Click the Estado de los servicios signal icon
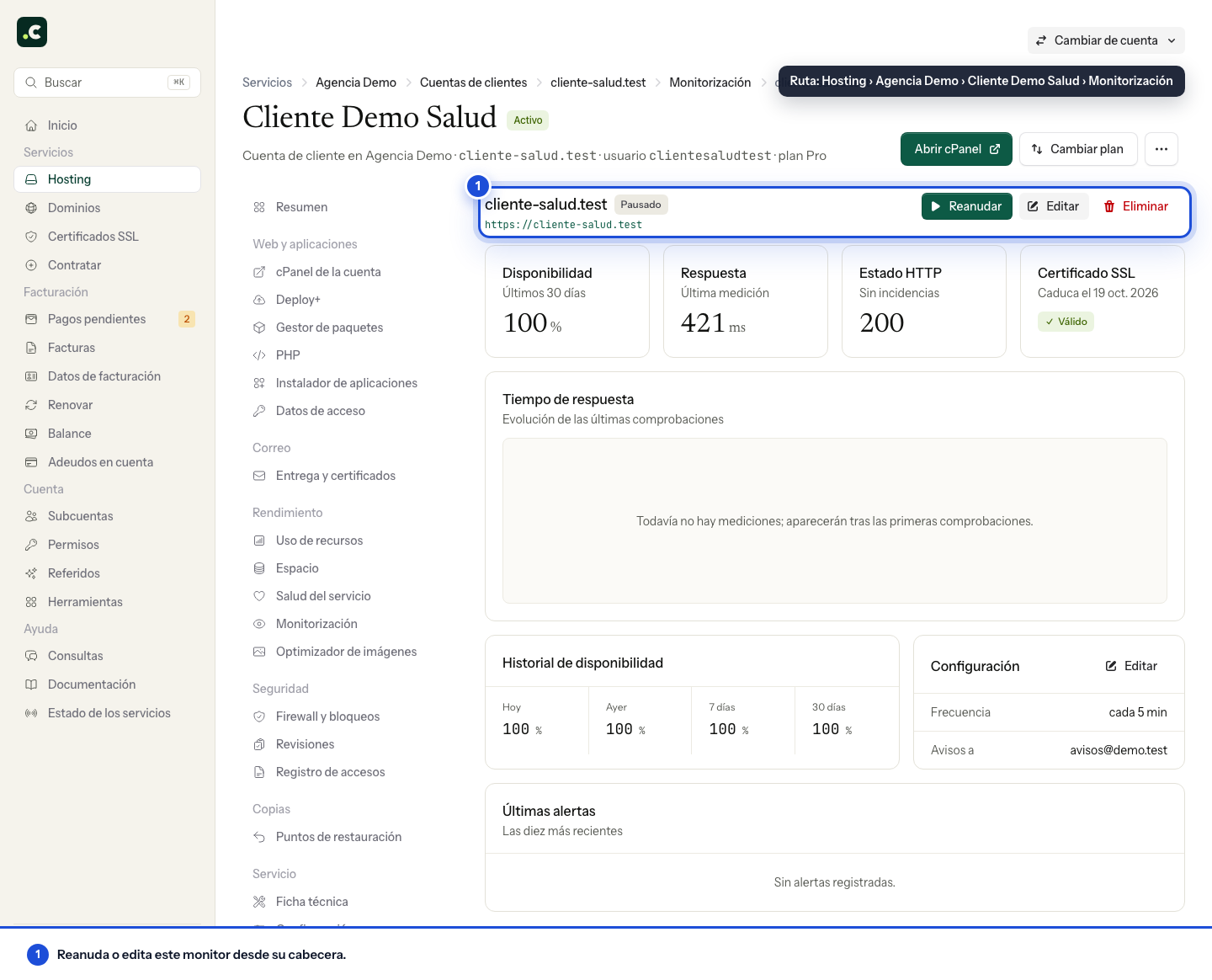This screenshot has width=1212, height=980. 31,713
